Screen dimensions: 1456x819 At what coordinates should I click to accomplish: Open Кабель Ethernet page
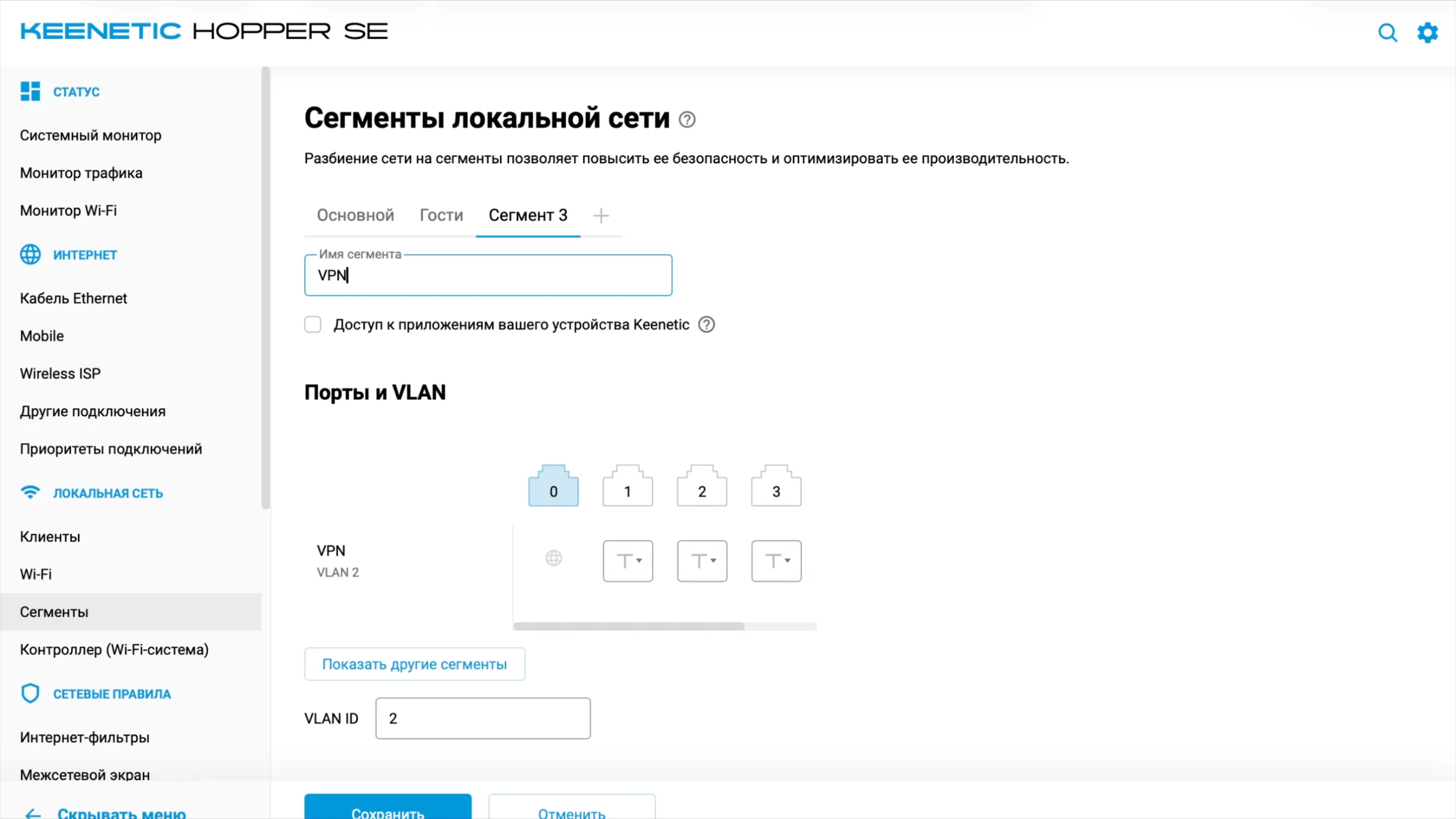pyautogui.click(x=73, y=298)
